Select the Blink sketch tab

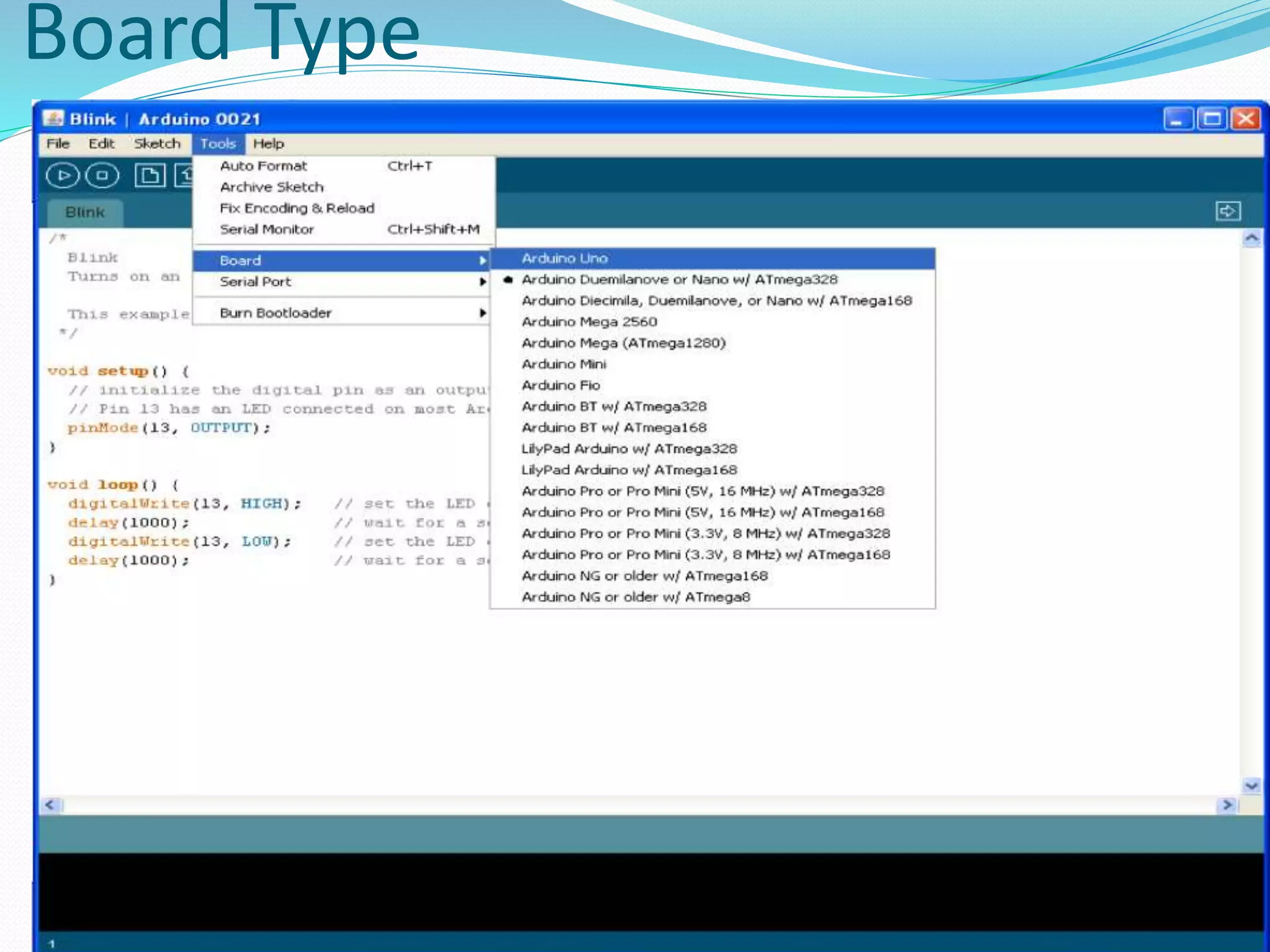tap(85, 213)
